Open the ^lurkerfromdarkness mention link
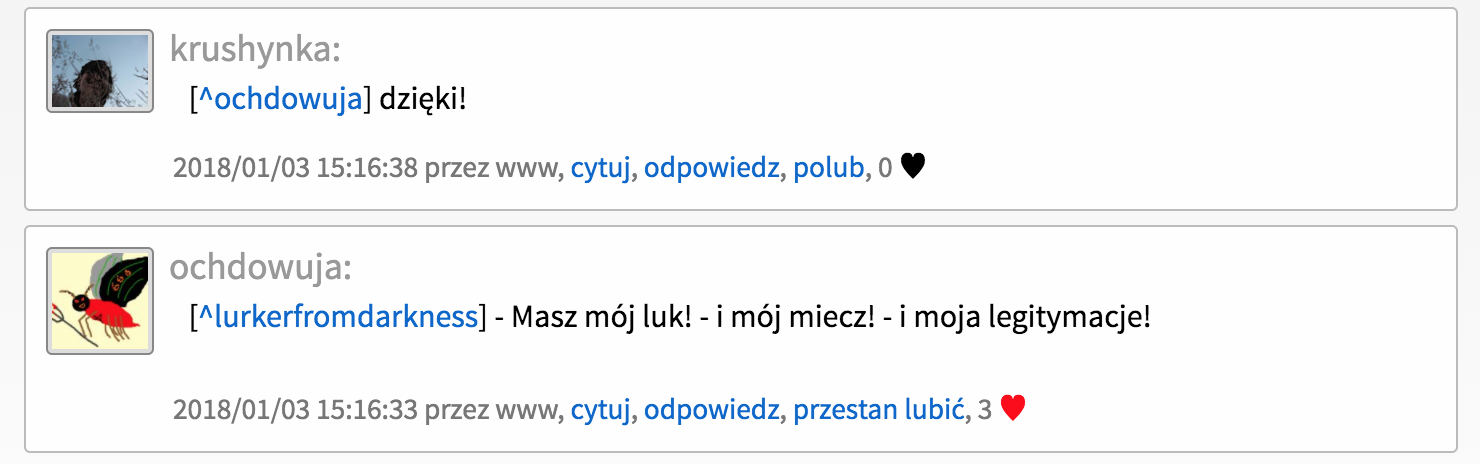 point(338,318)
